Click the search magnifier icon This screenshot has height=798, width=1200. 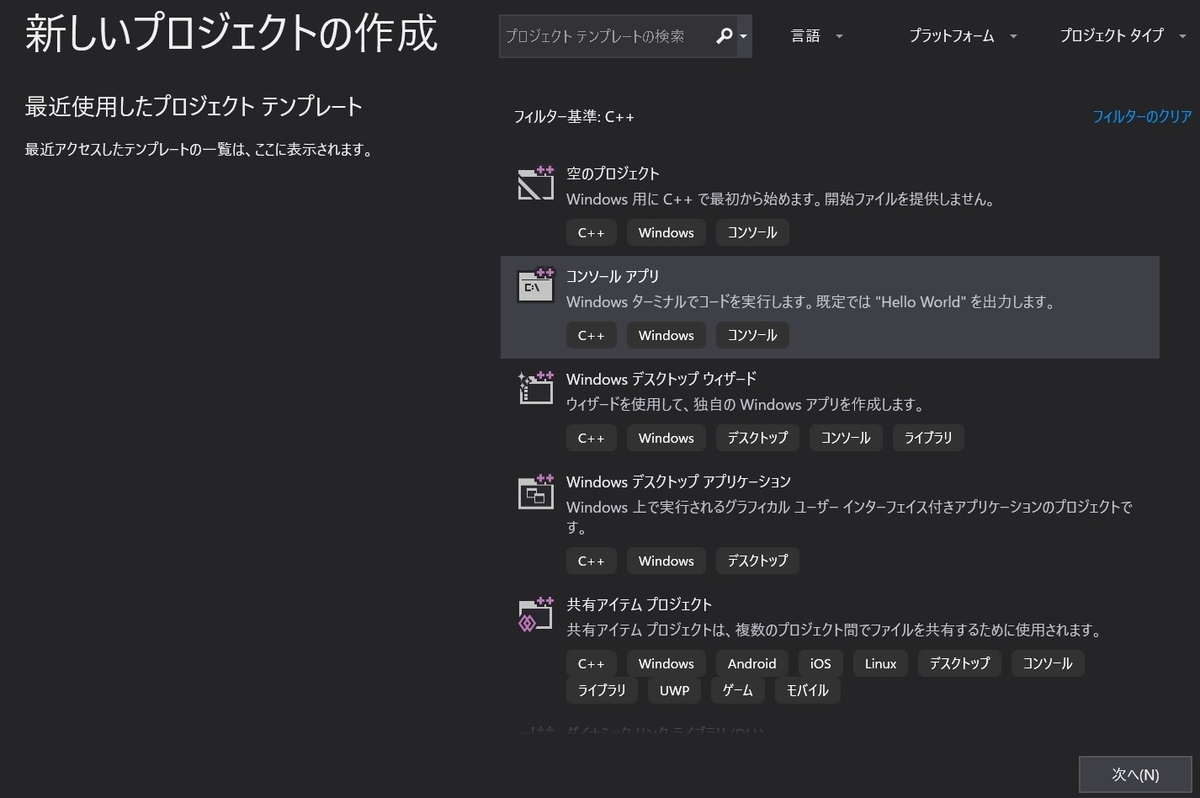[x=724, y=36]
